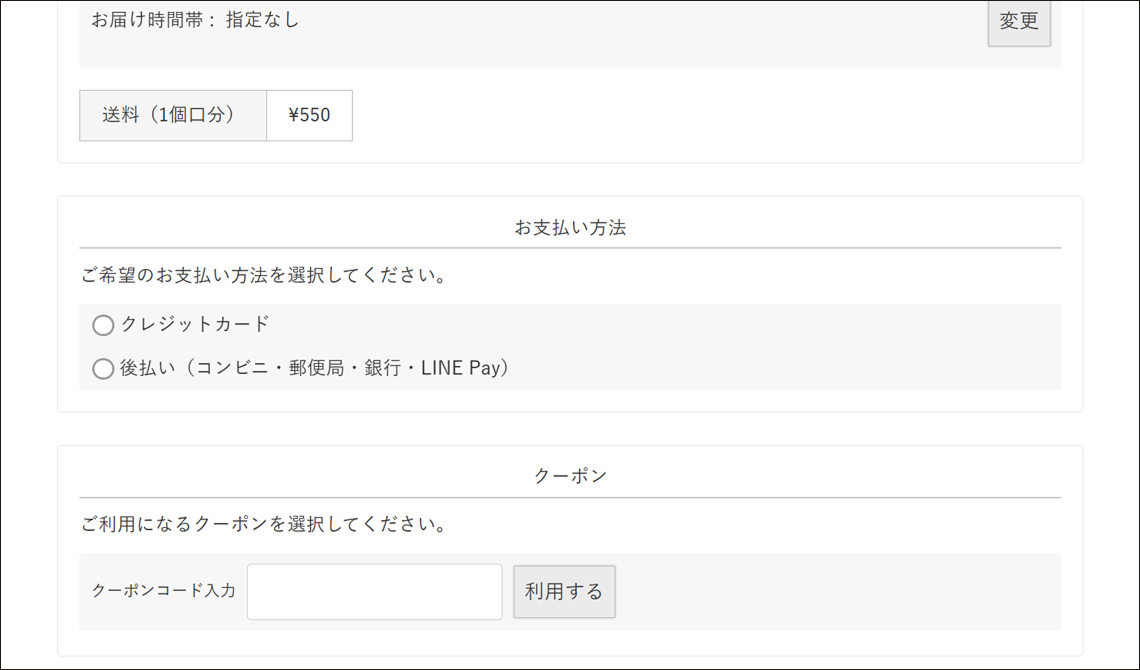This screenshot has height=670, width=1140.
Task: Click the お届け時間帯 label text
Action: coord(154,19)
